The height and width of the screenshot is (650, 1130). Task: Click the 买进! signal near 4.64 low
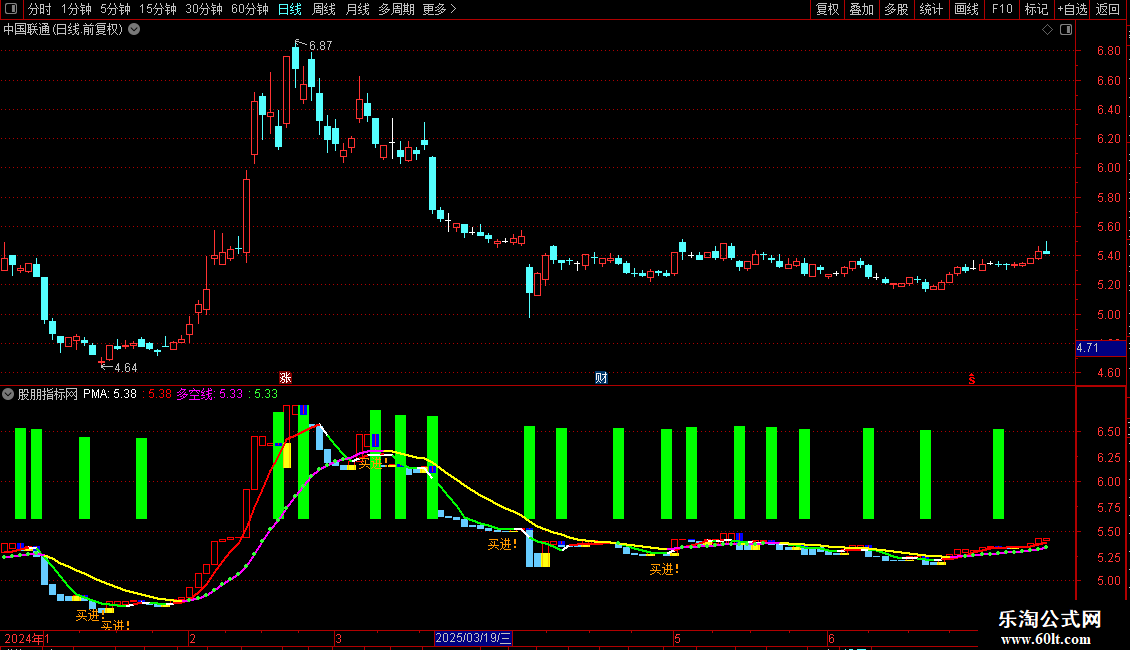pyautogui.click(x=91, y=615)
